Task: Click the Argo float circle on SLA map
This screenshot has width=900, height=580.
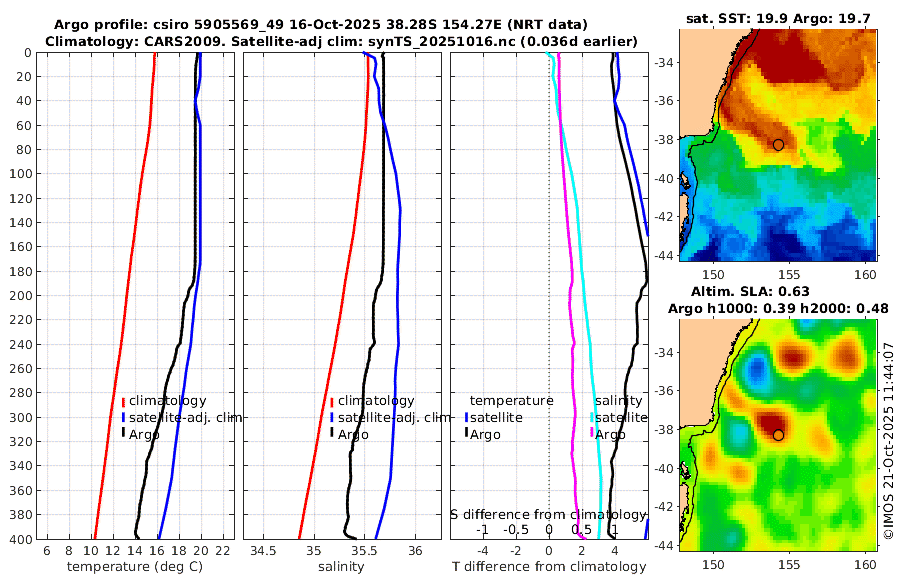Action: [778, 435]
